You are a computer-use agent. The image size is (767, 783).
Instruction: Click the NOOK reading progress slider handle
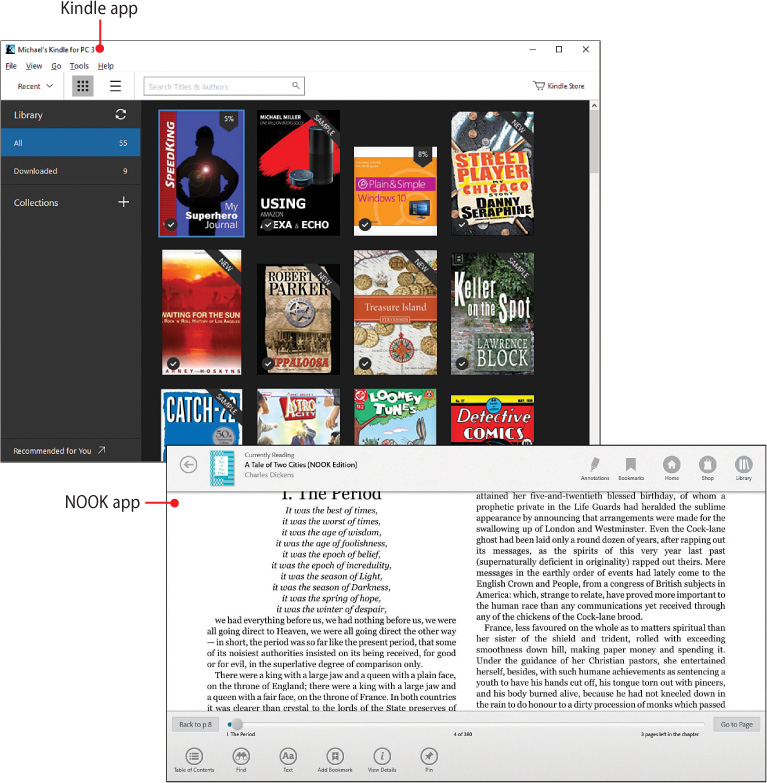pos(237,724)
